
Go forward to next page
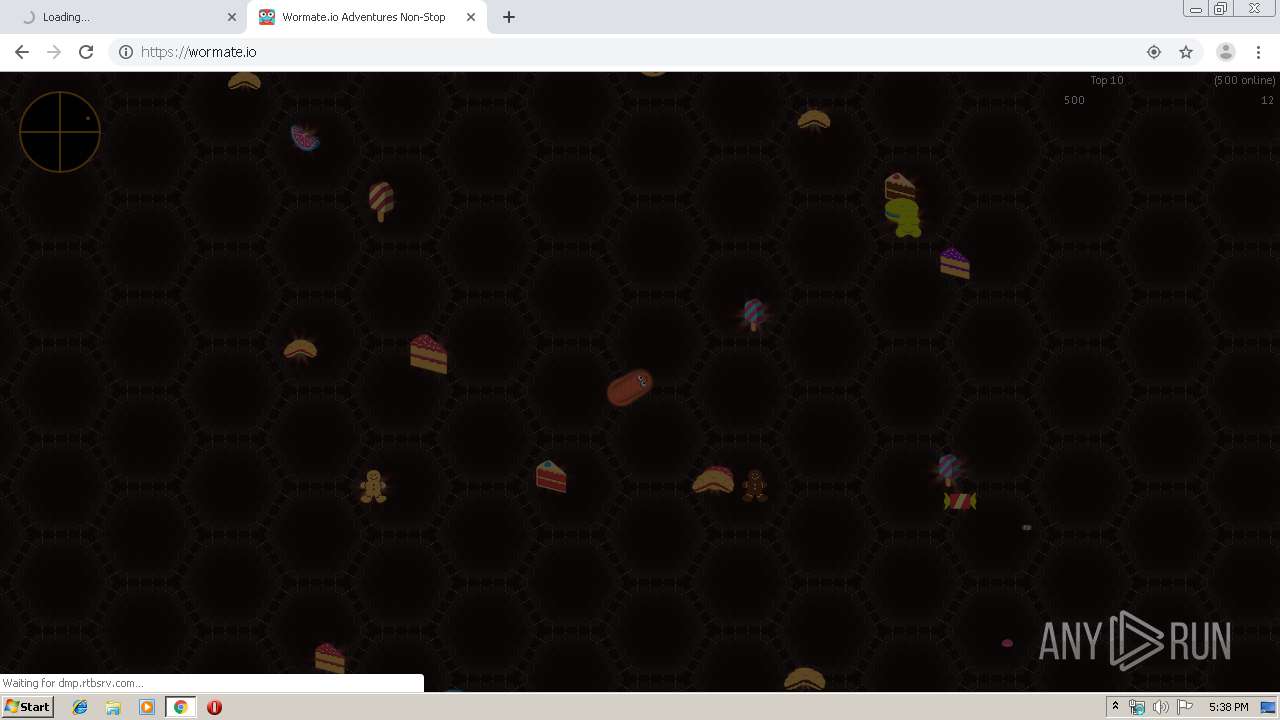pyautogui.click(x=54, y=52)
